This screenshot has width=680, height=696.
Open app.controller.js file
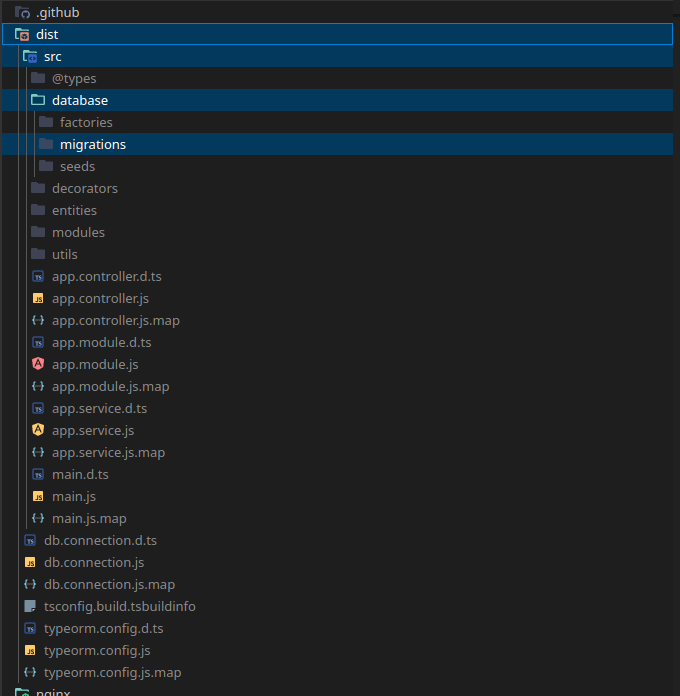[x=337, y=298]
